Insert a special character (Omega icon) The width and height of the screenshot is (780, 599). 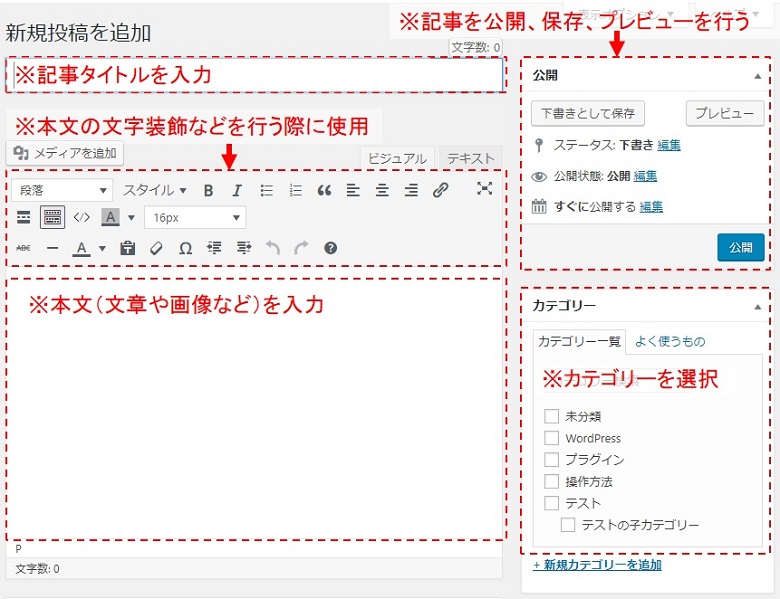(x=185, y=248)
